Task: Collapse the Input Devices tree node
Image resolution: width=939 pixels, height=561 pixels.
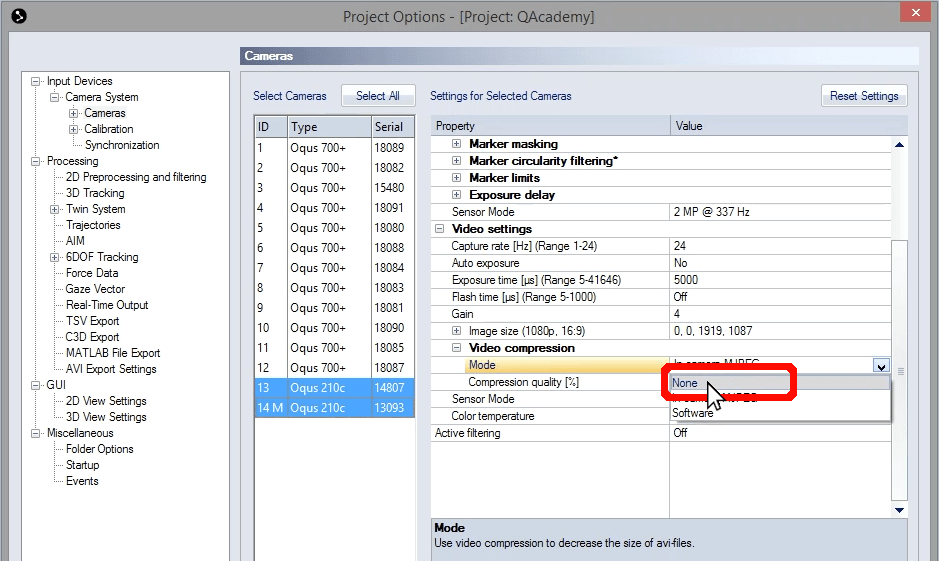Action: pyautogui.click(x=36, y=81)
